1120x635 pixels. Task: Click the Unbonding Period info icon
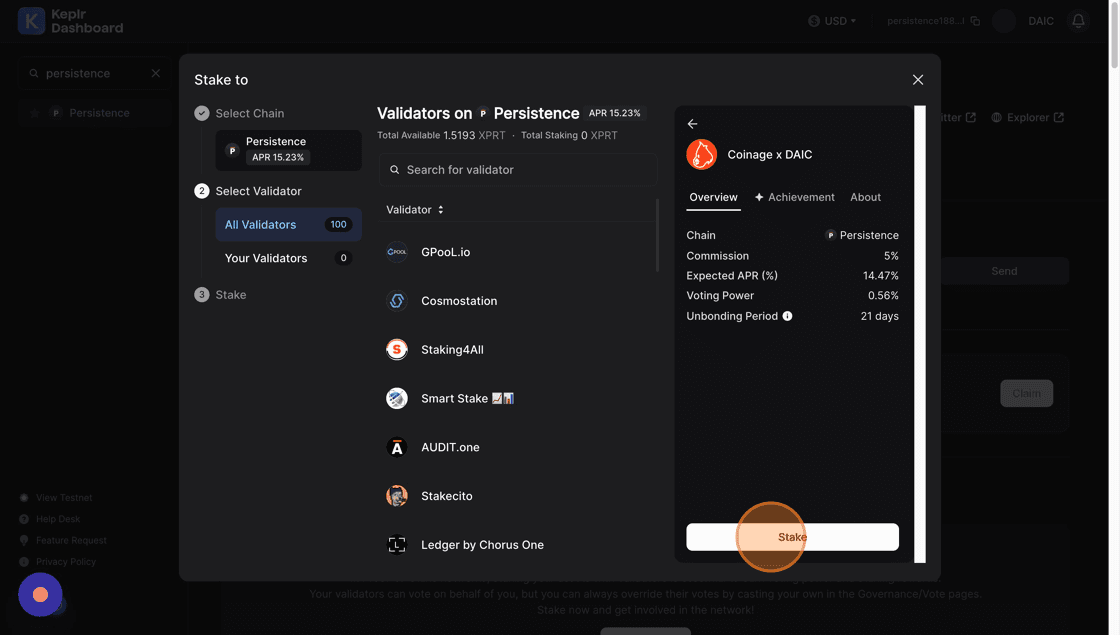click(787, 316)
